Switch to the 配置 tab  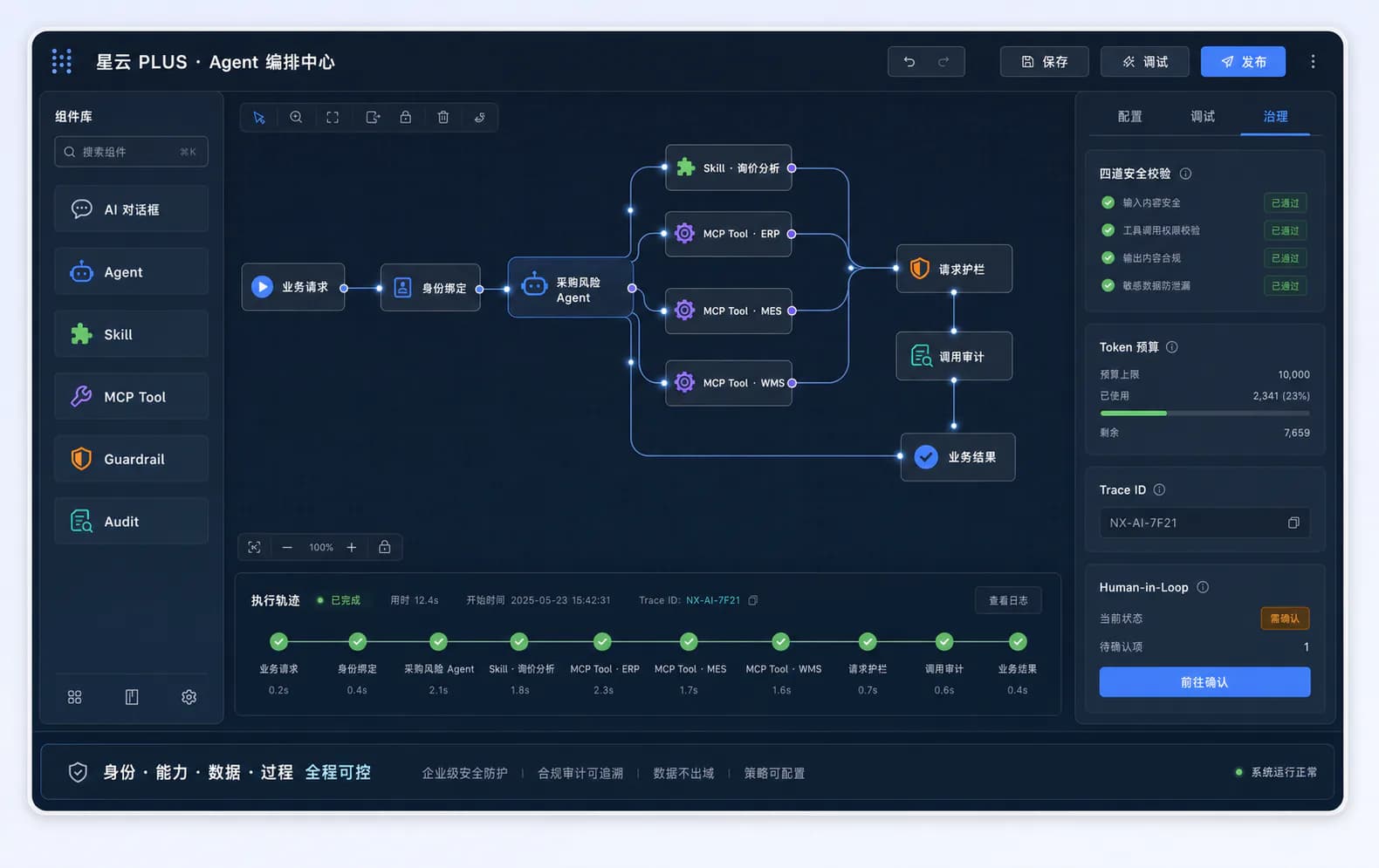coord(1129,116)
